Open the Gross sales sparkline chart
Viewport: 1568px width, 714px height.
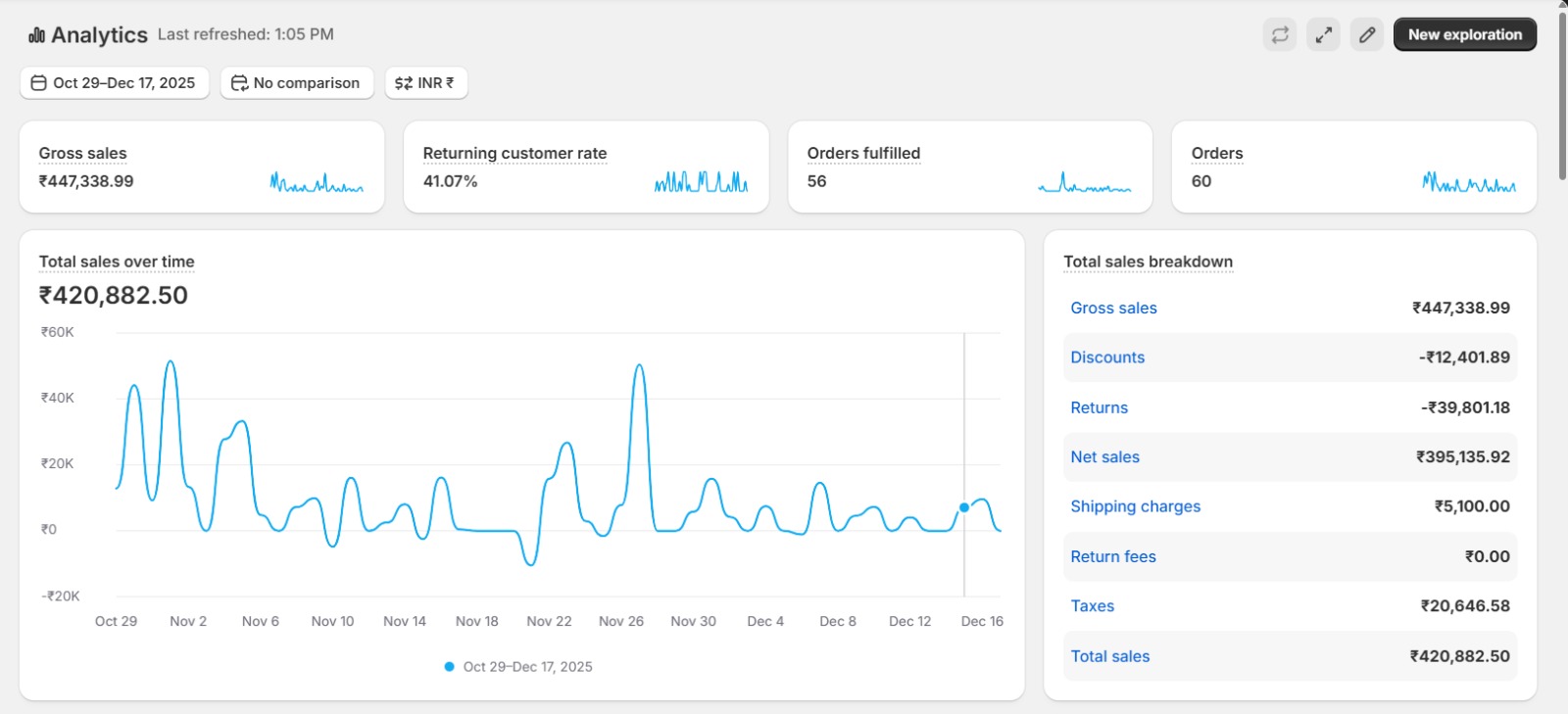(317, 182)
